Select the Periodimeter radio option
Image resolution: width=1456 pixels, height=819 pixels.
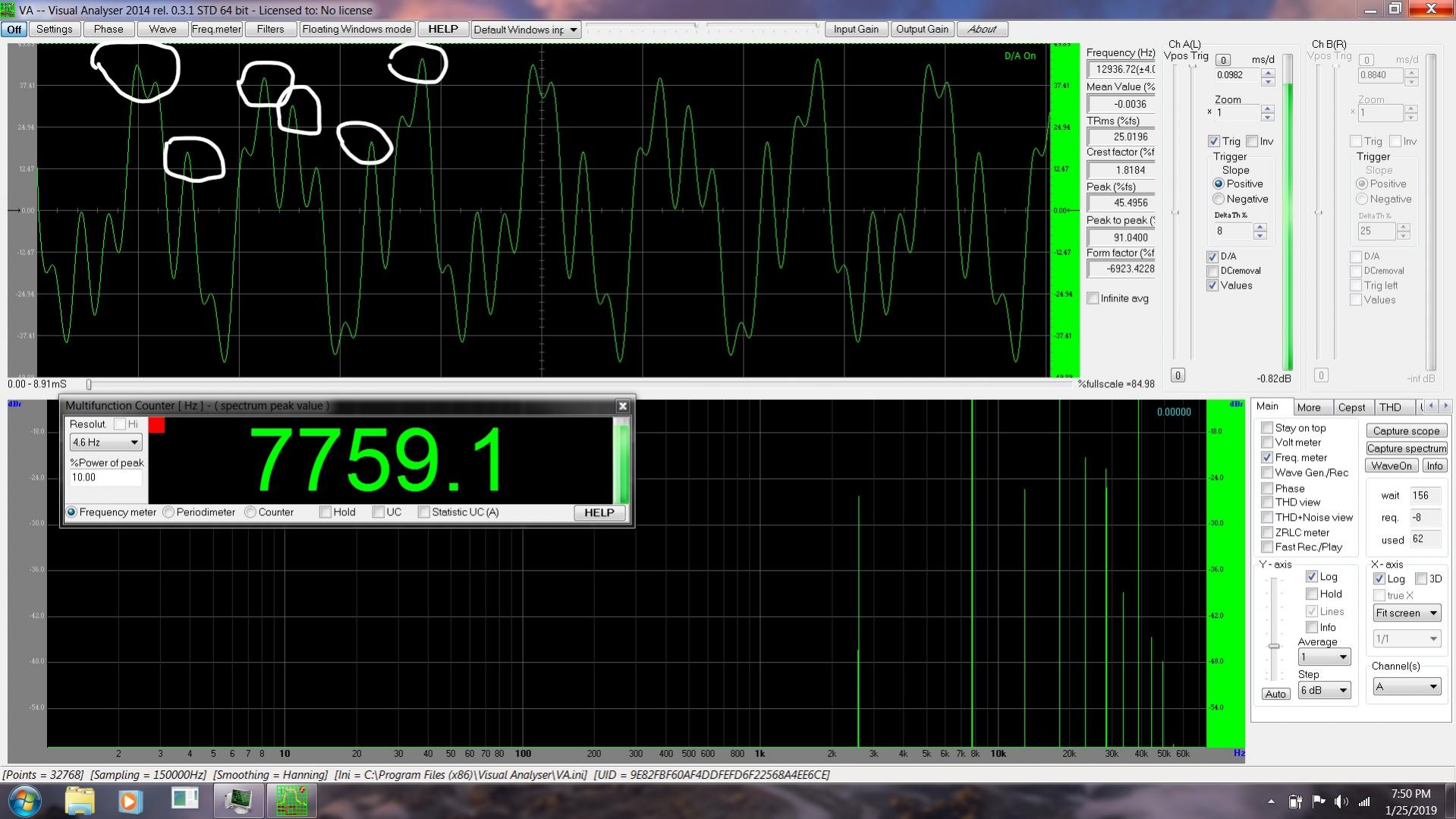[169, 512]
